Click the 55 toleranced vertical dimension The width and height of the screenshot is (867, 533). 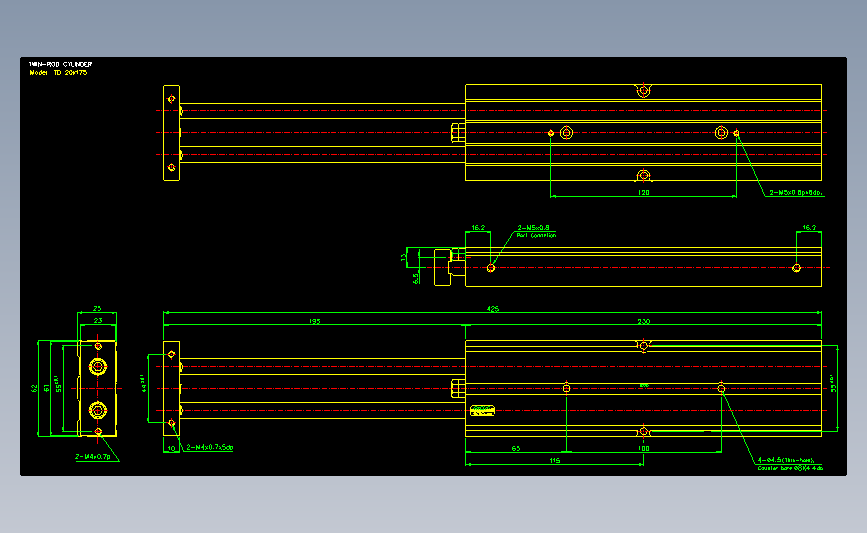[x=59, y=385]
